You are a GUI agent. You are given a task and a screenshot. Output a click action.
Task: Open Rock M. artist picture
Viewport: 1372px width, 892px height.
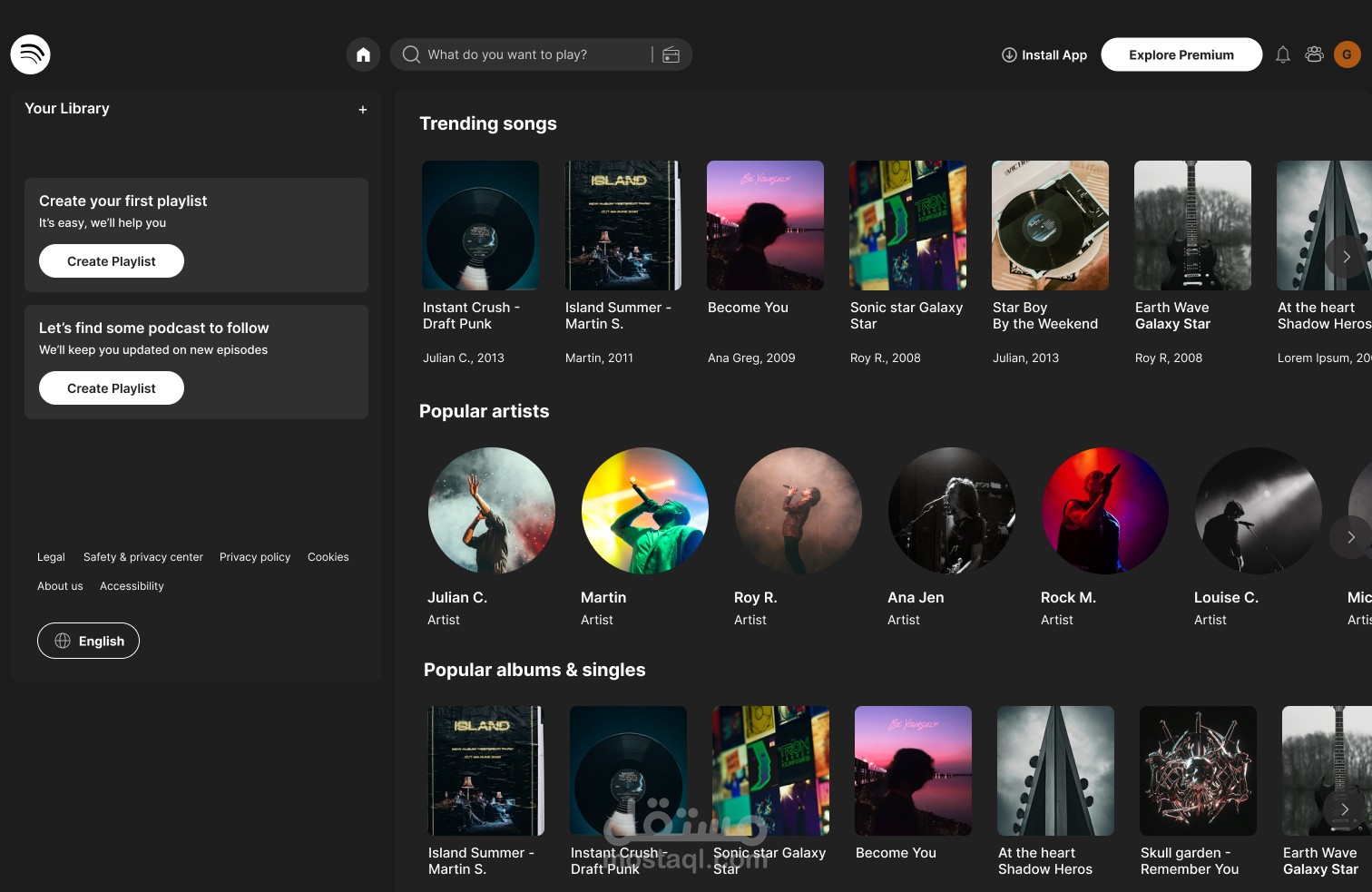tap(1105, 511)
